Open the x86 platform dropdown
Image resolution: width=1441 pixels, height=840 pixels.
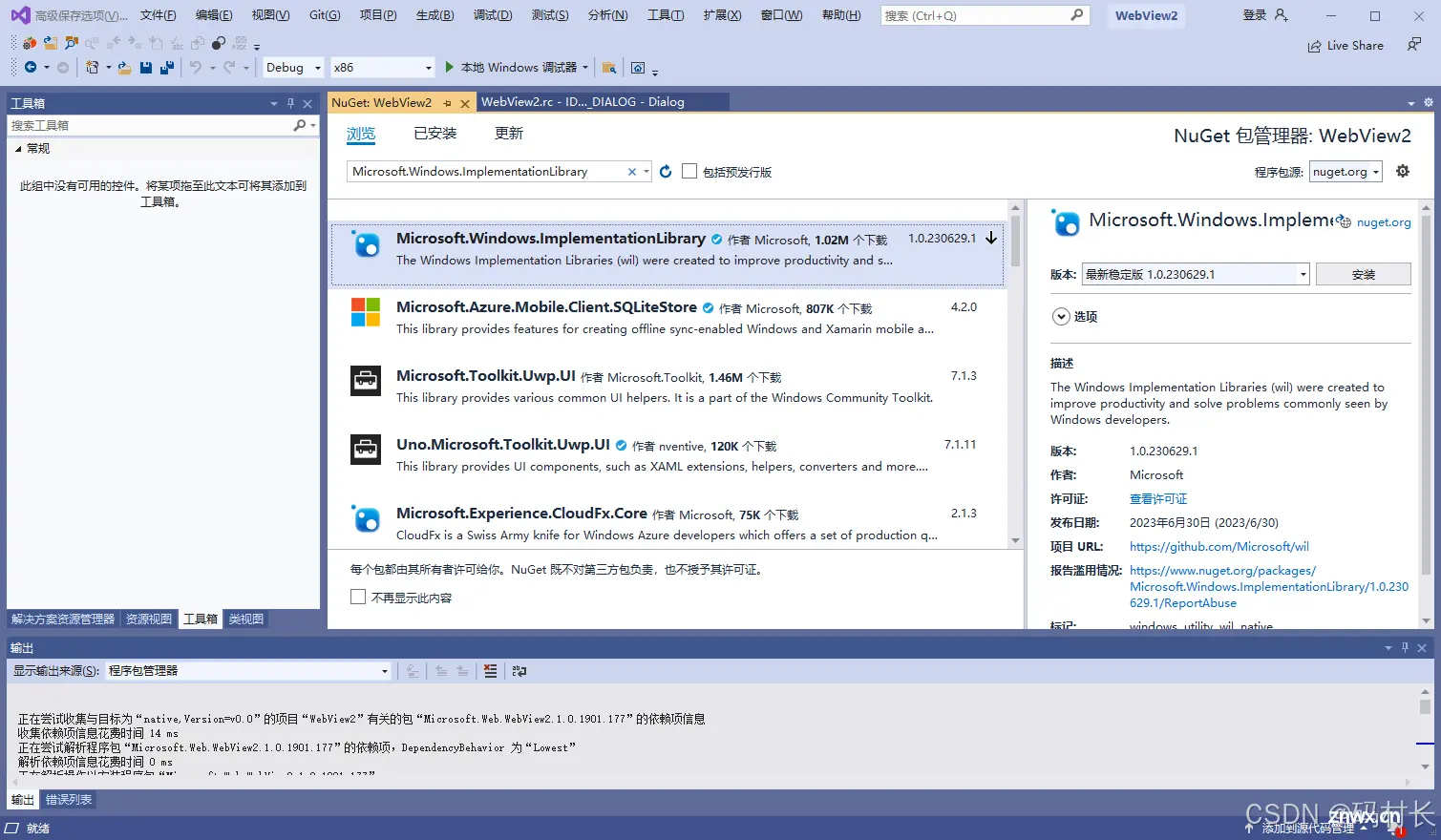click(383, 67)
